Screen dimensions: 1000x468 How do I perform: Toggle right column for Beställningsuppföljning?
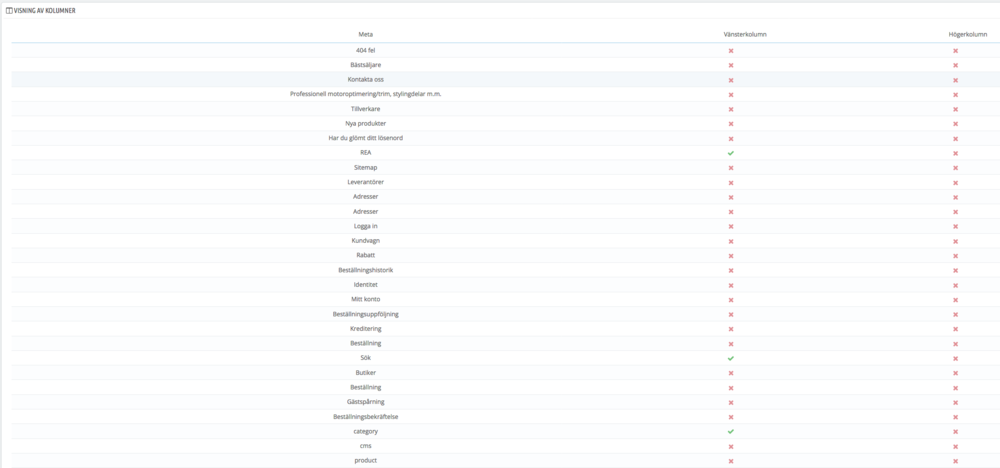pos(955,315)
